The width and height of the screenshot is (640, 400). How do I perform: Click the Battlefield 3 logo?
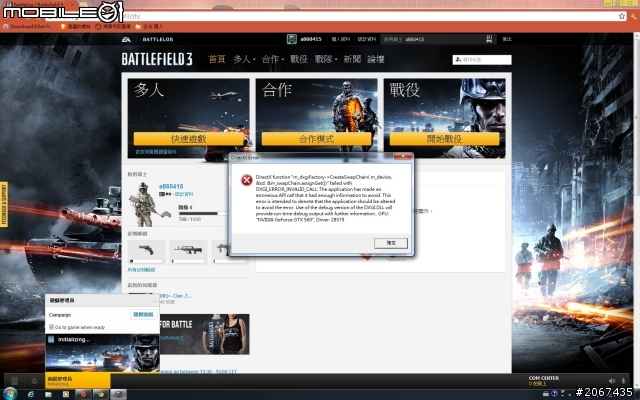tap(157, 59)
